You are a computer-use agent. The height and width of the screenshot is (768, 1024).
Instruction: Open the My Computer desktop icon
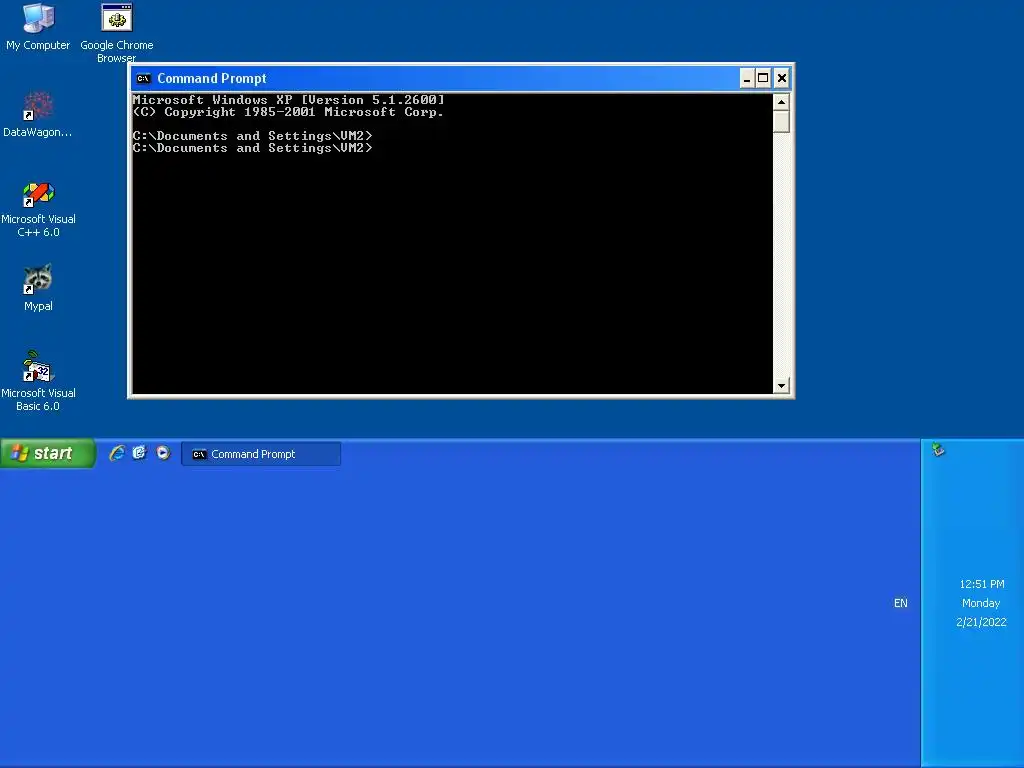(38, 26)
